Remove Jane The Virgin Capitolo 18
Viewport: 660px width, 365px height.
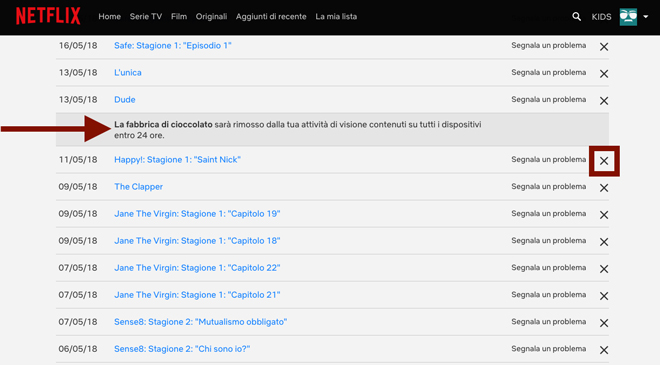pos(604,242)
